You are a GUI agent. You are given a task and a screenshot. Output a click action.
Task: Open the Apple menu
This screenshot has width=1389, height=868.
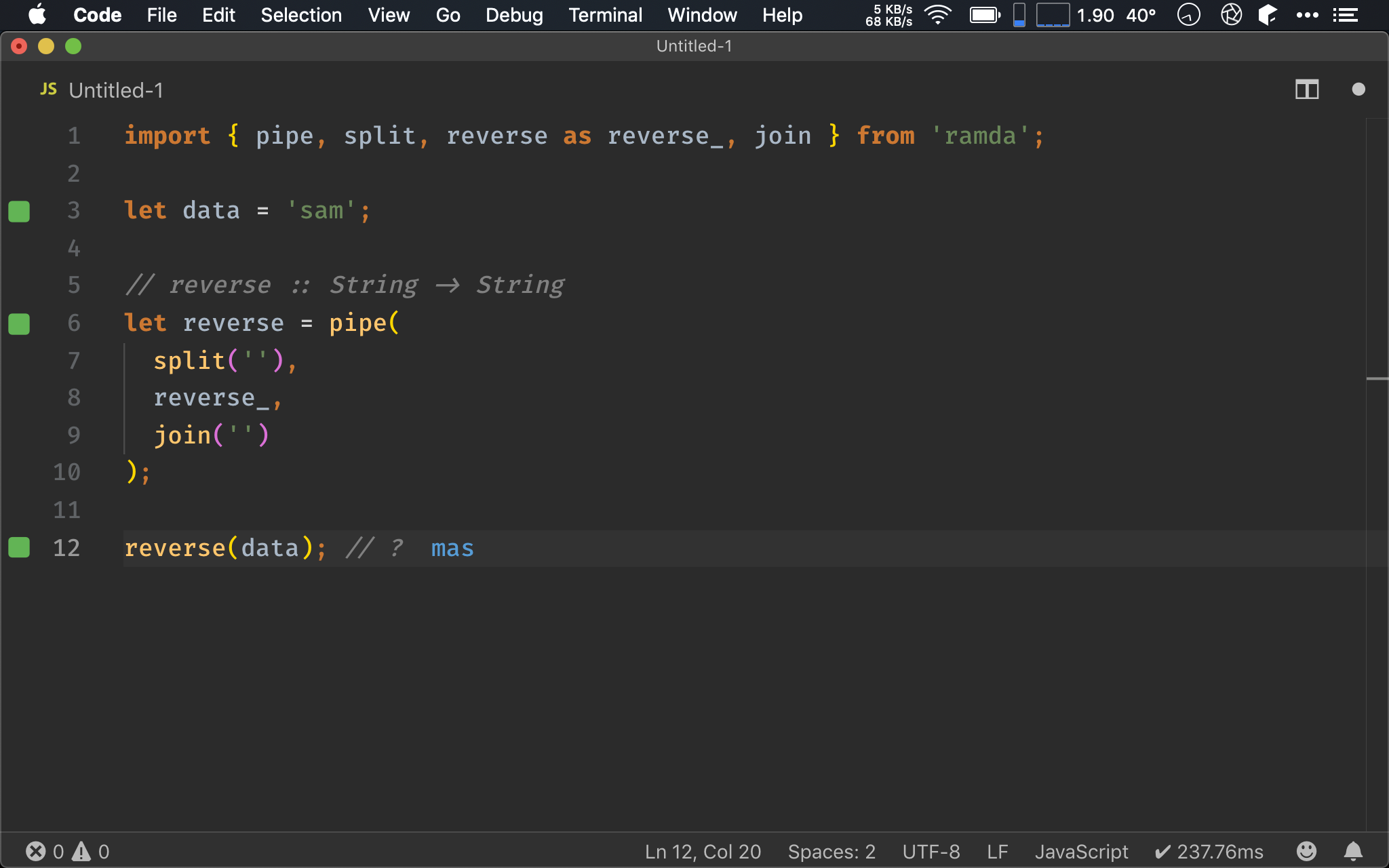[37, 15]
